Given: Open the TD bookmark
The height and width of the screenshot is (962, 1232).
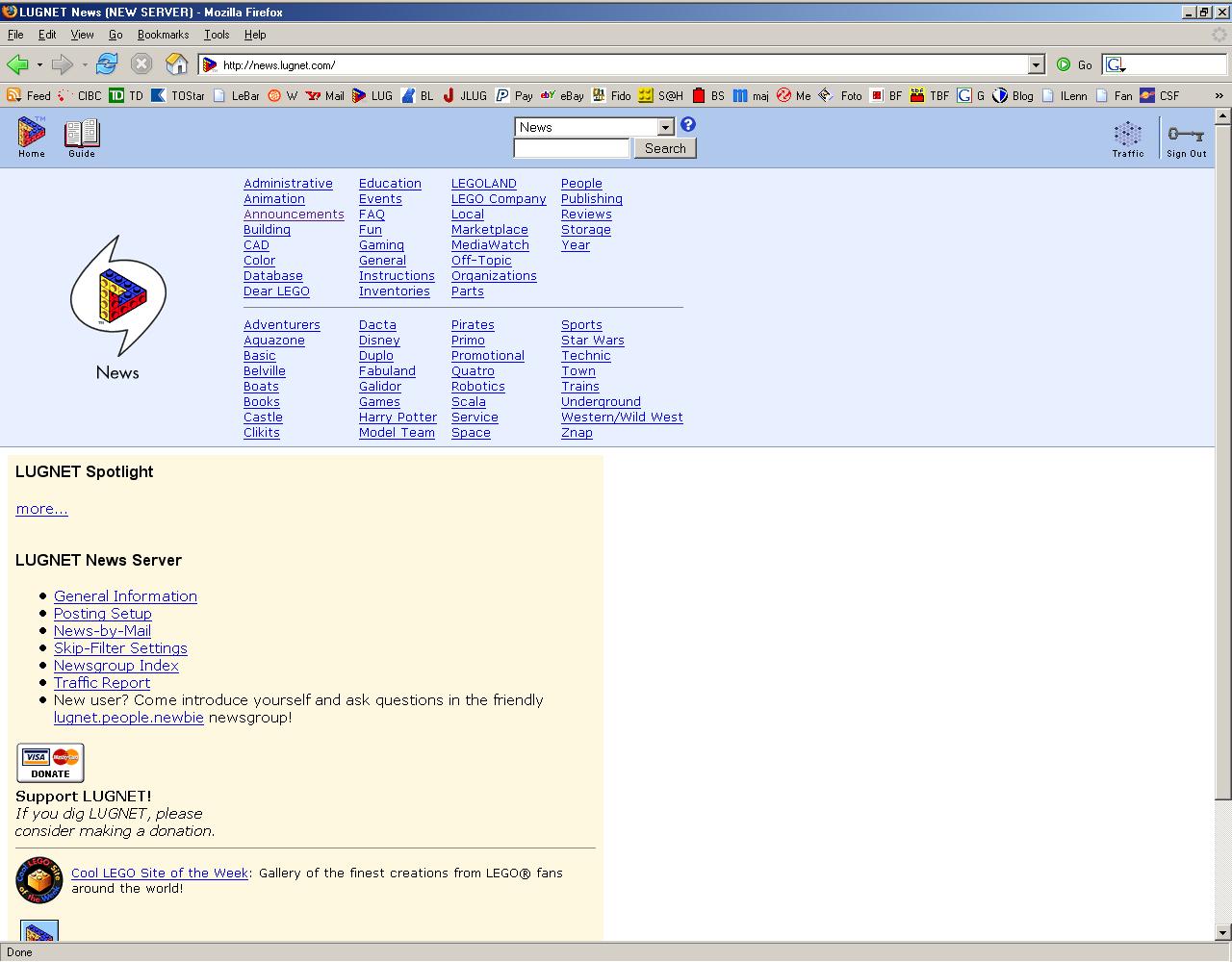Looking at the screenshot, I should [x=126, y=95].
